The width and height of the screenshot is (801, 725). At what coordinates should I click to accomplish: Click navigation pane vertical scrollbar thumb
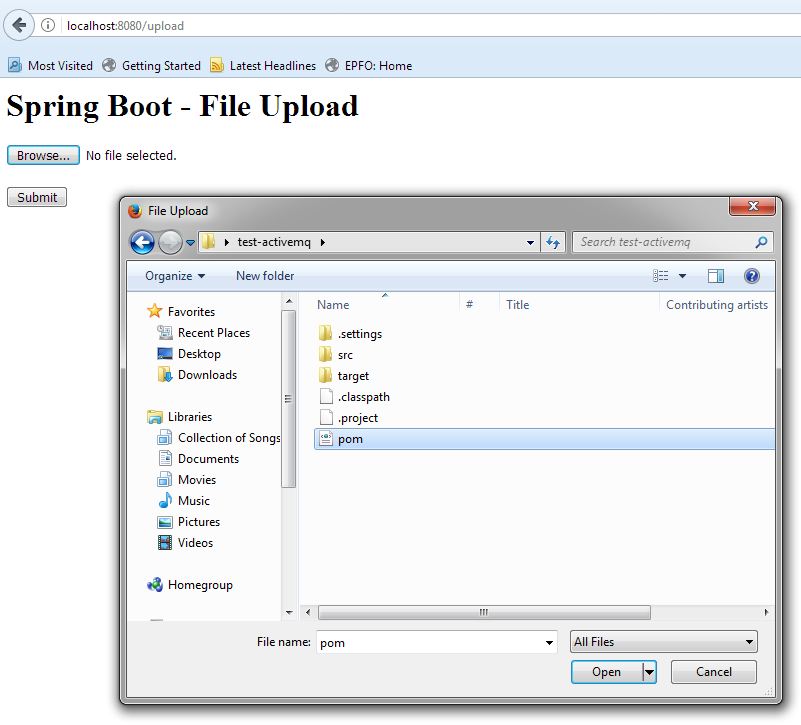[x=289, y=399]
